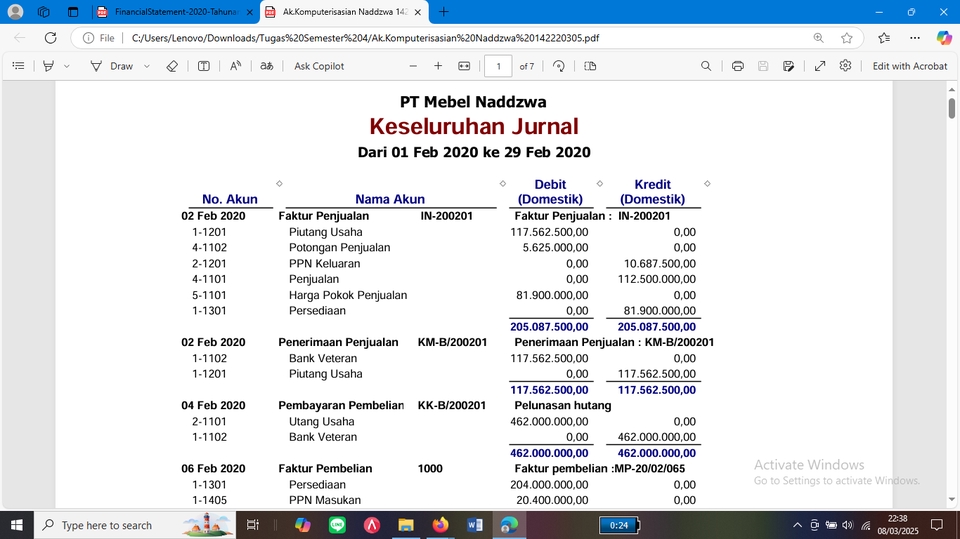Viewport: 960px width, 539px height.
Task: Launch the LINE app from taskbar
Action: point(337,525)
